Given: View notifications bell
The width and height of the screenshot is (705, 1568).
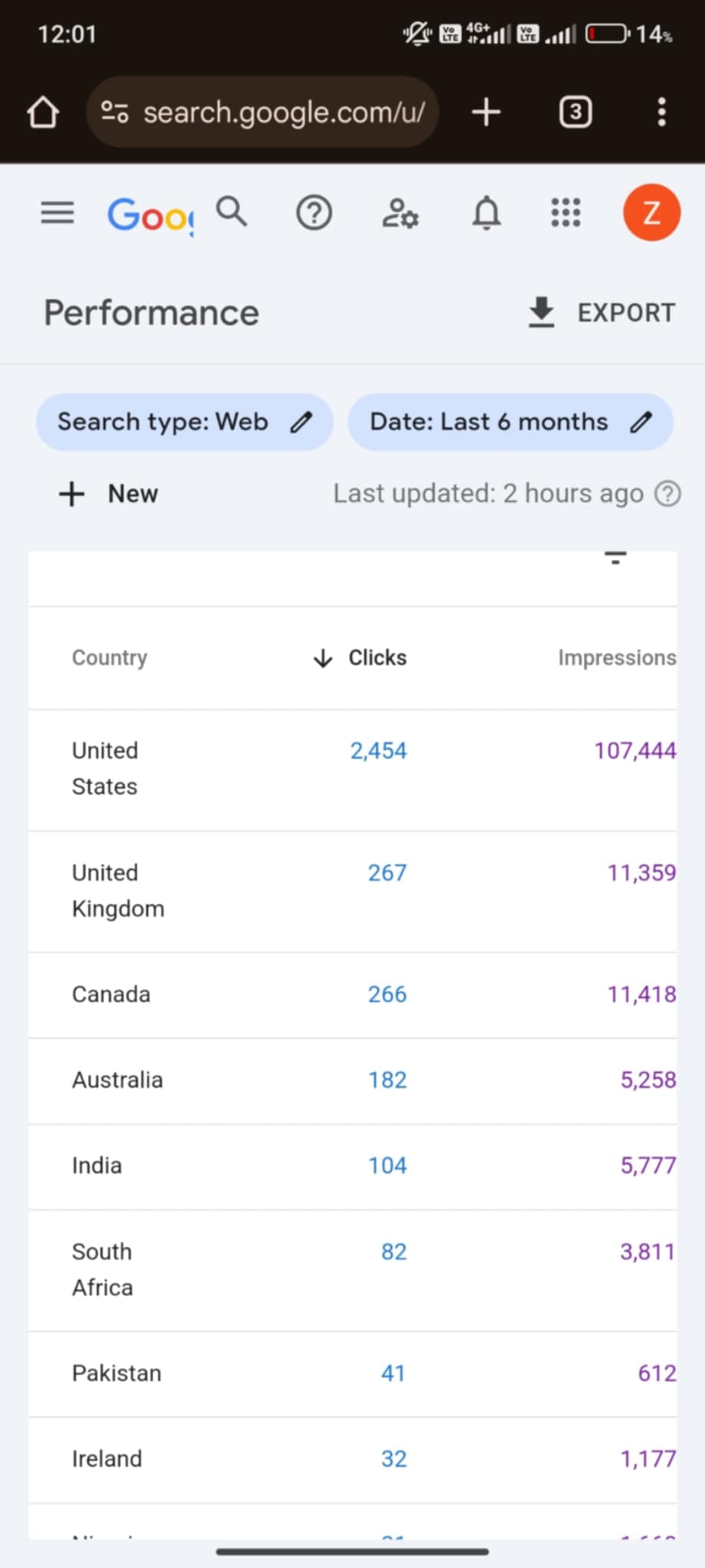Looking at the screenshot, I should pos(486,213).
